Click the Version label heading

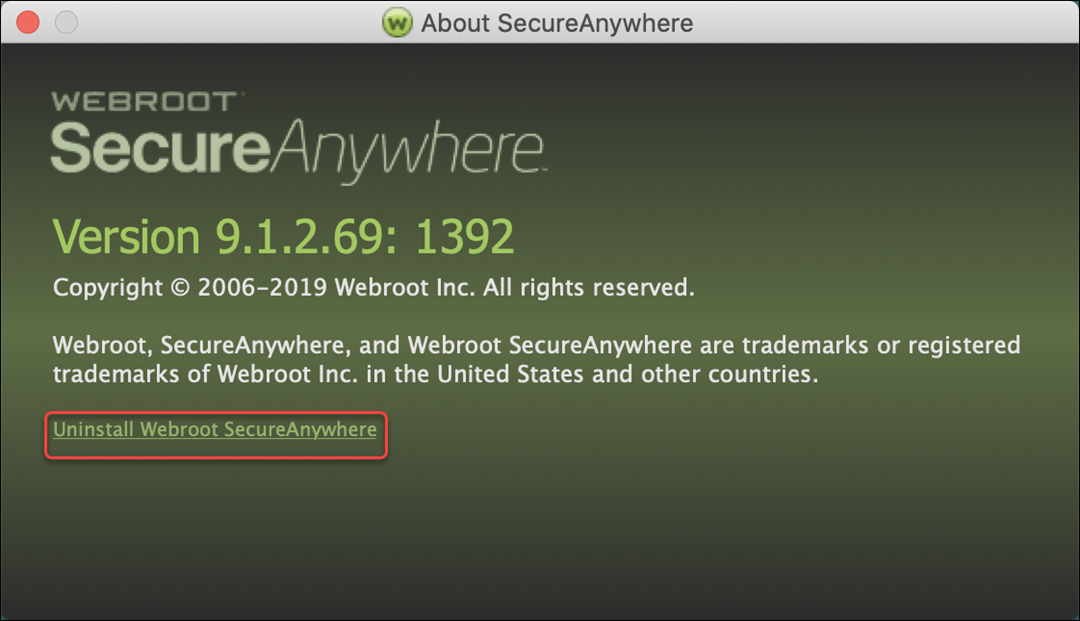point(127,235)
